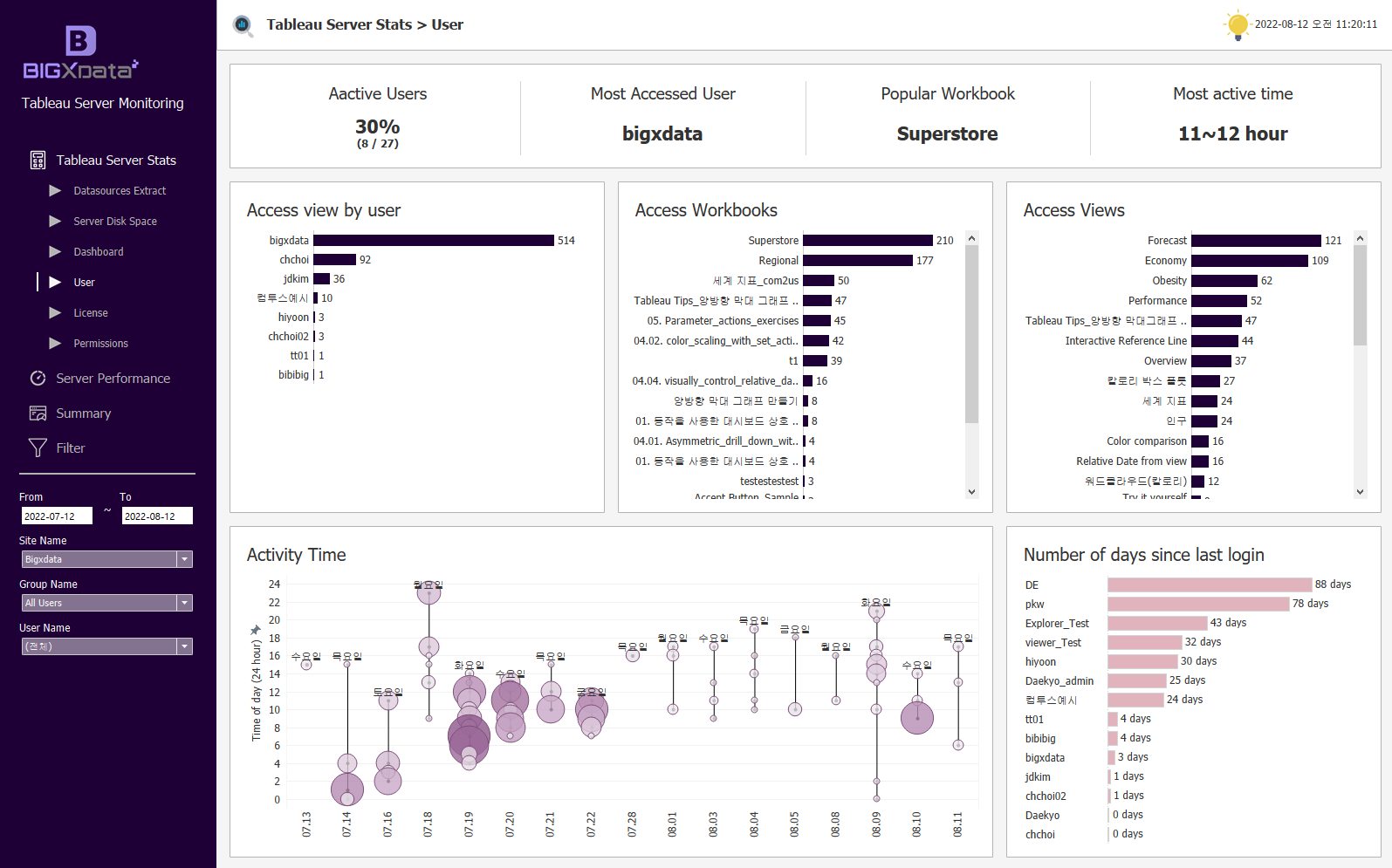The width and height of the screenshot is (1392, 868).
Task: Click the arrow icon beside User
Action: tap(55, 282)
